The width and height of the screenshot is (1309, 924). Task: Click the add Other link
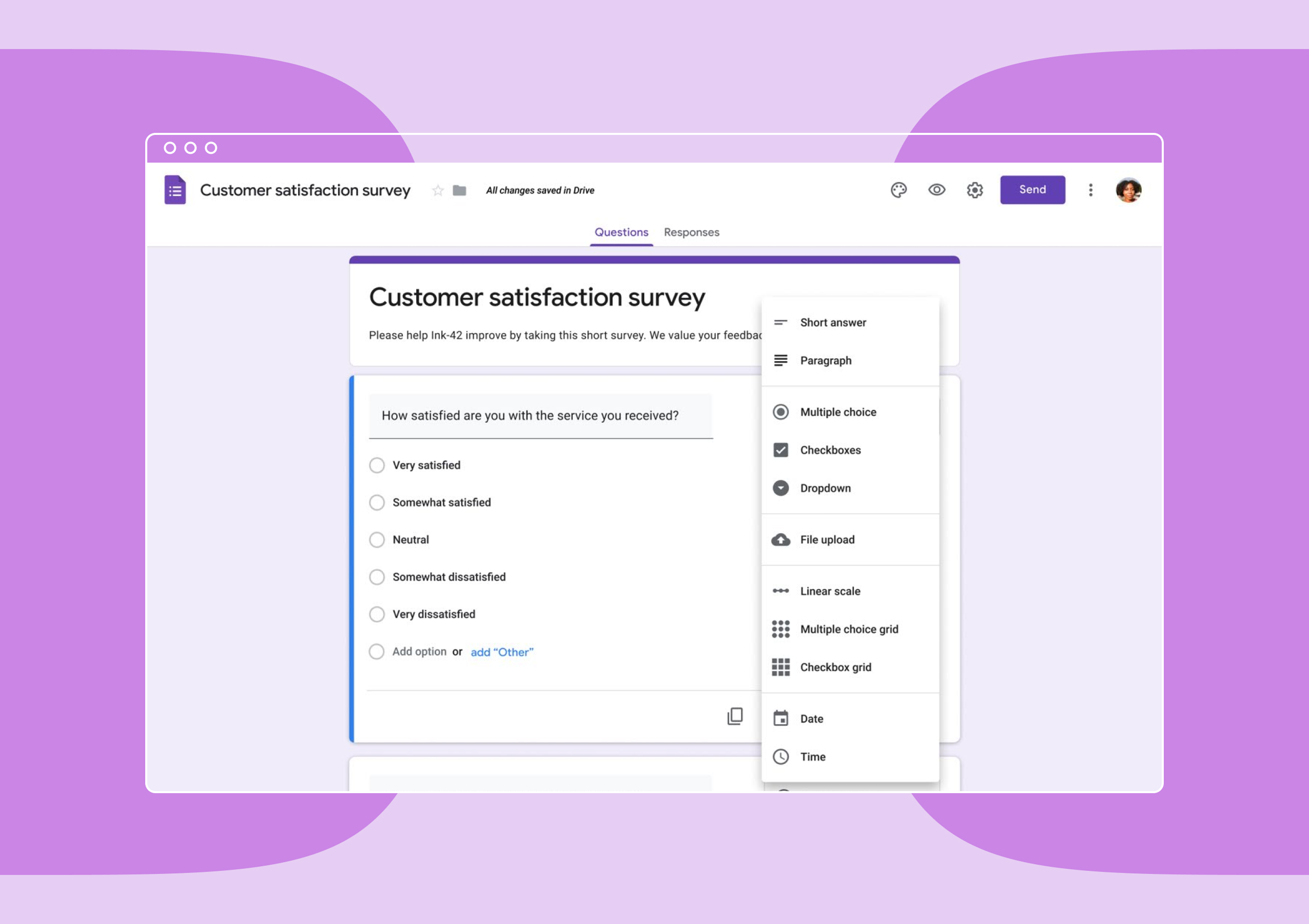pos(502,651)
